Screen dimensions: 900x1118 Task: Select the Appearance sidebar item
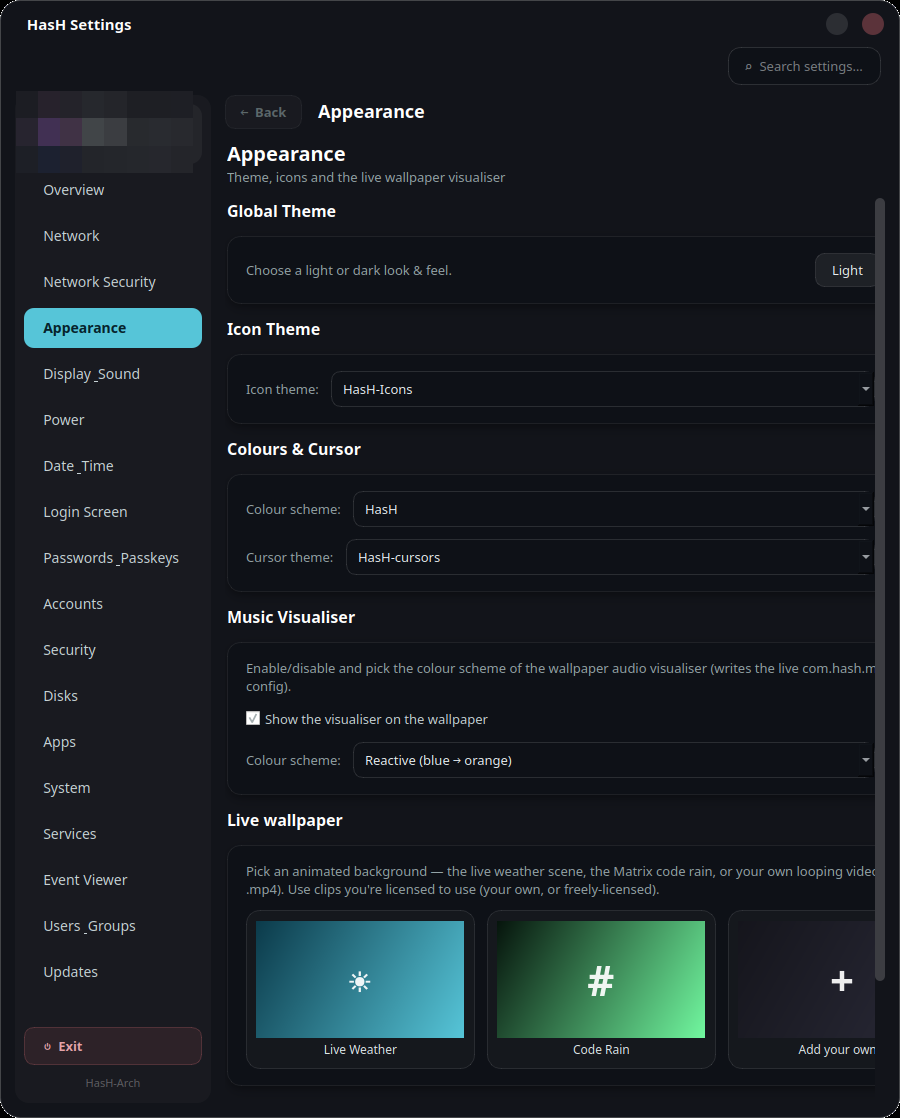[x=113, y=328]
